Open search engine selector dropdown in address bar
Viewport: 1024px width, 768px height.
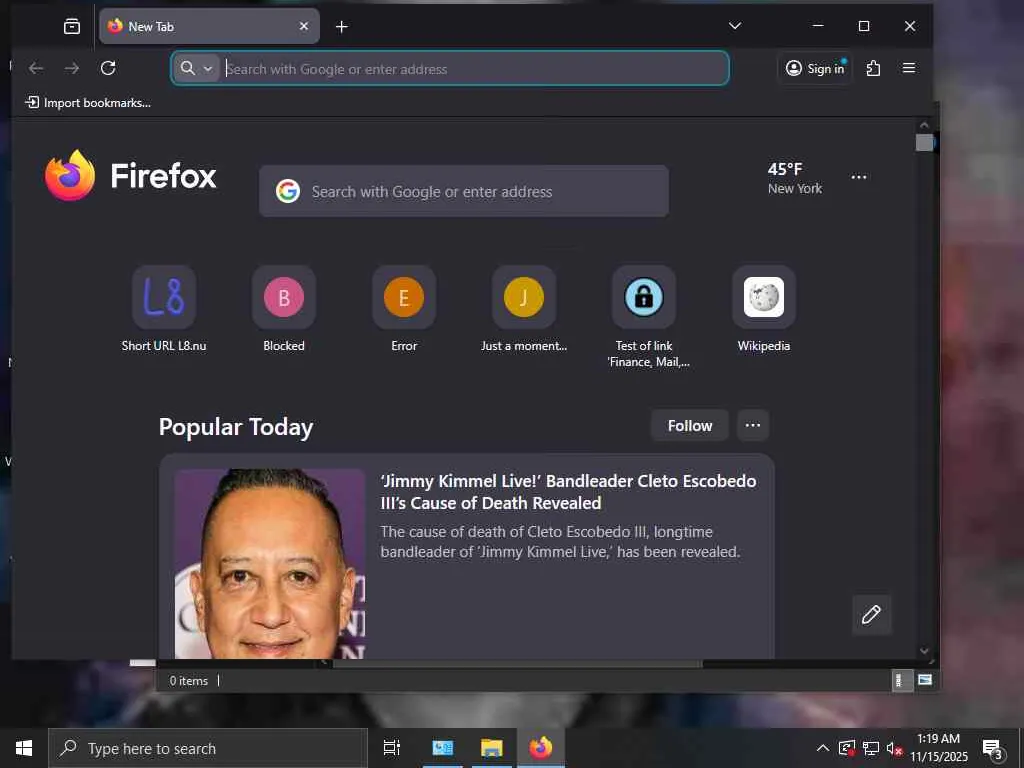[x=196, y=68]
